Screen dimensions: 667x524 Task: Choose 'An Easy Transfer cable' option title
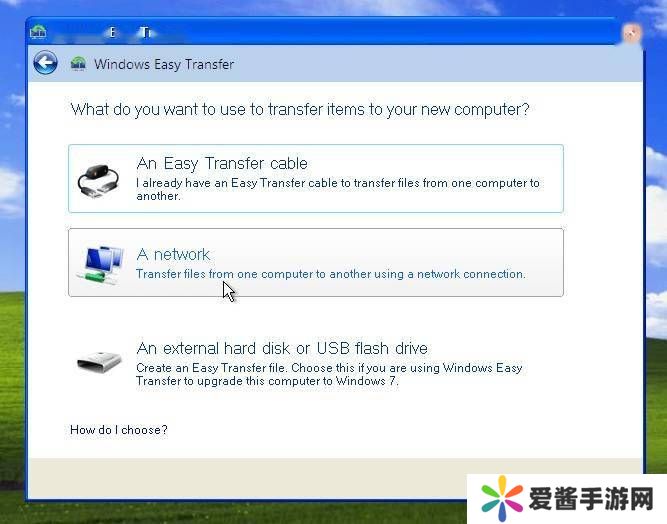222,163
